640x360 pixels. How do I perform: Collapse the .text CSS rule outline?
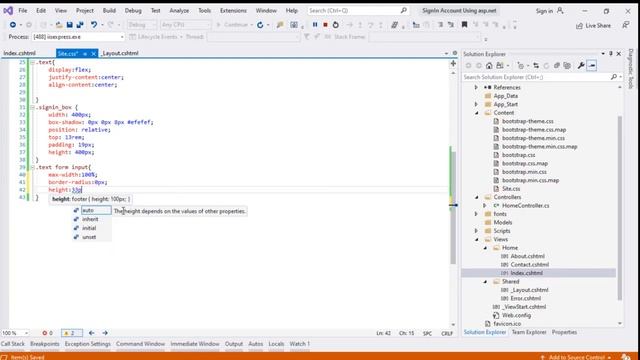click(32, 62)
